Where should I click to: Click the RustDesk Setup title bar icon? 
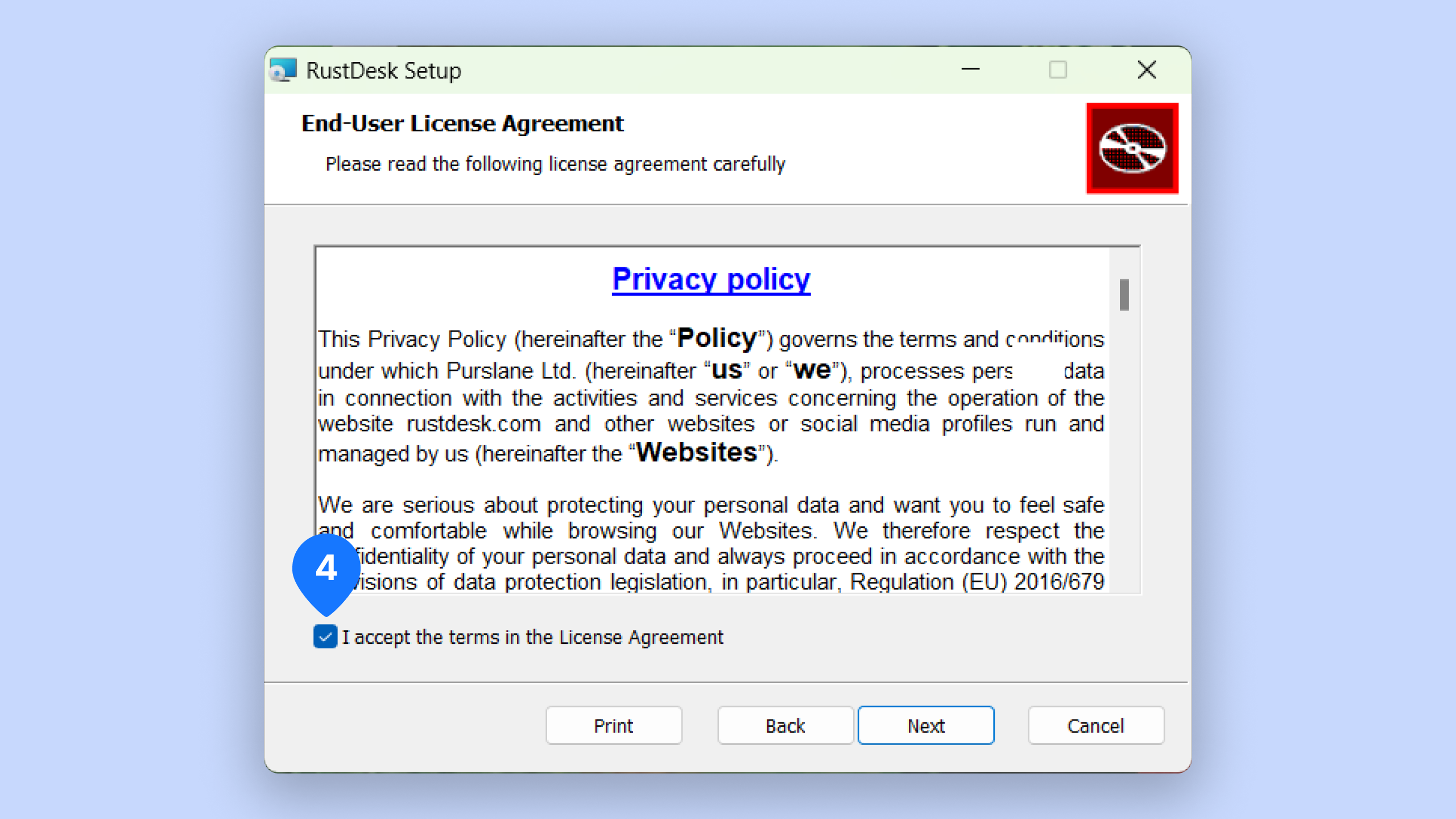(x=283, y=71)
